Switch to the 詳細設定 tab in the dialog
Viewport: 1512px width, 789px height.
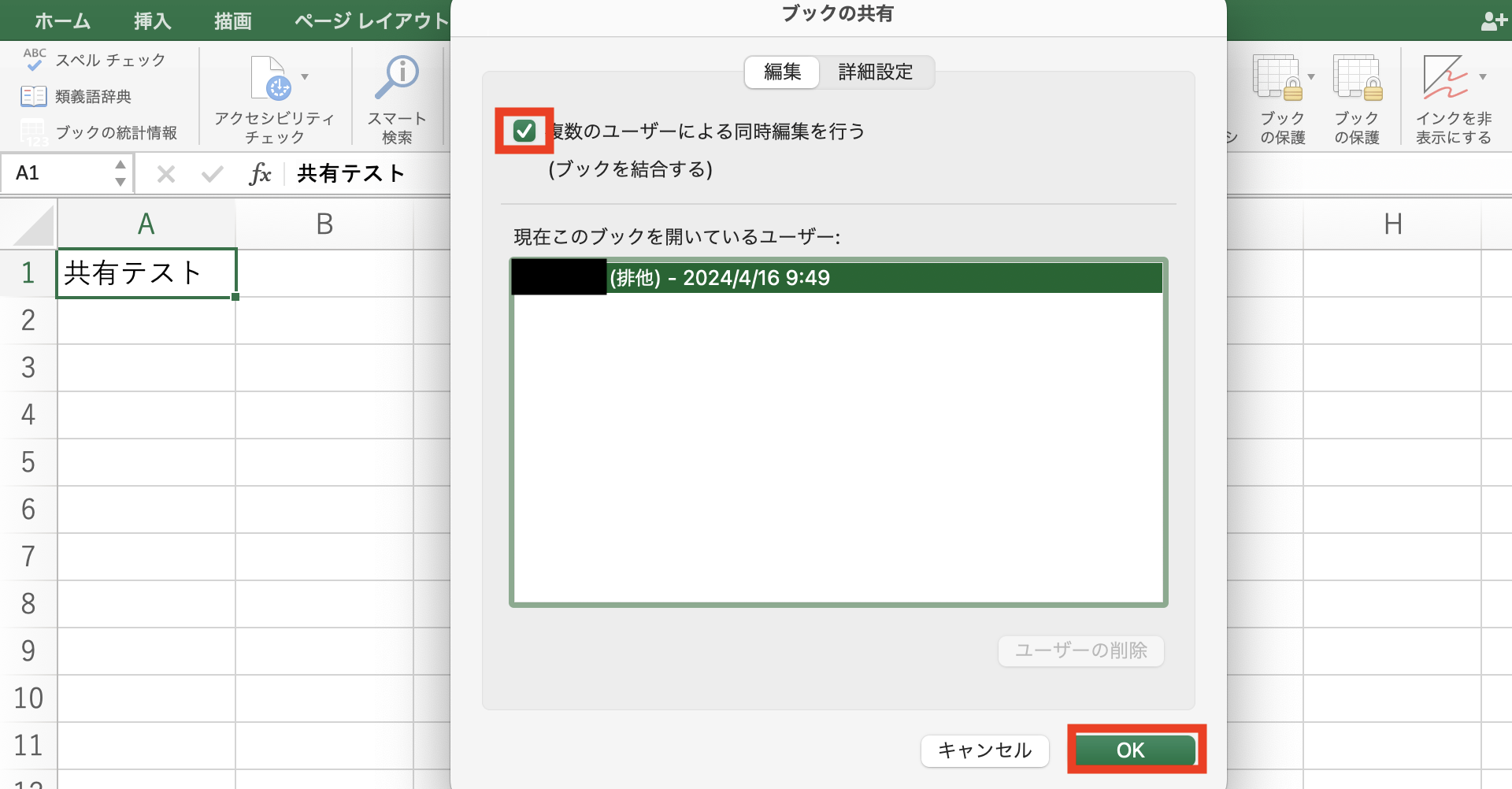click(x=876, y=72)
